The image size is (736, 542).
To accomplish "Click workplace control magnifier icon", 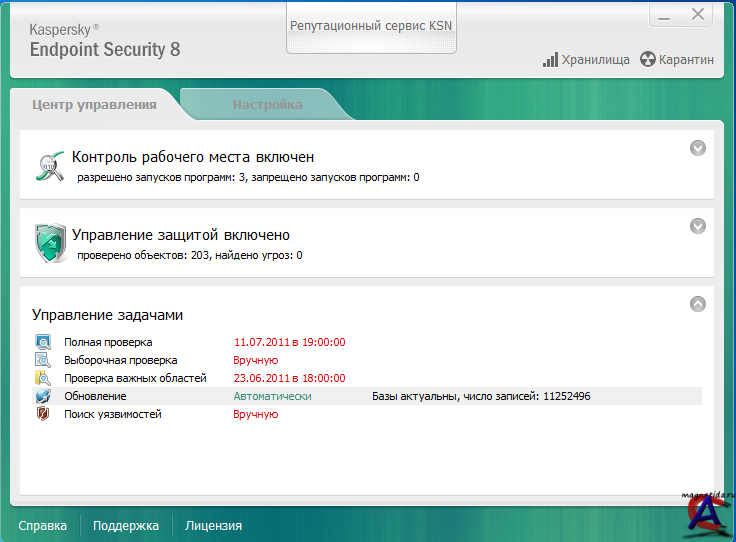I will coord(50,166).
